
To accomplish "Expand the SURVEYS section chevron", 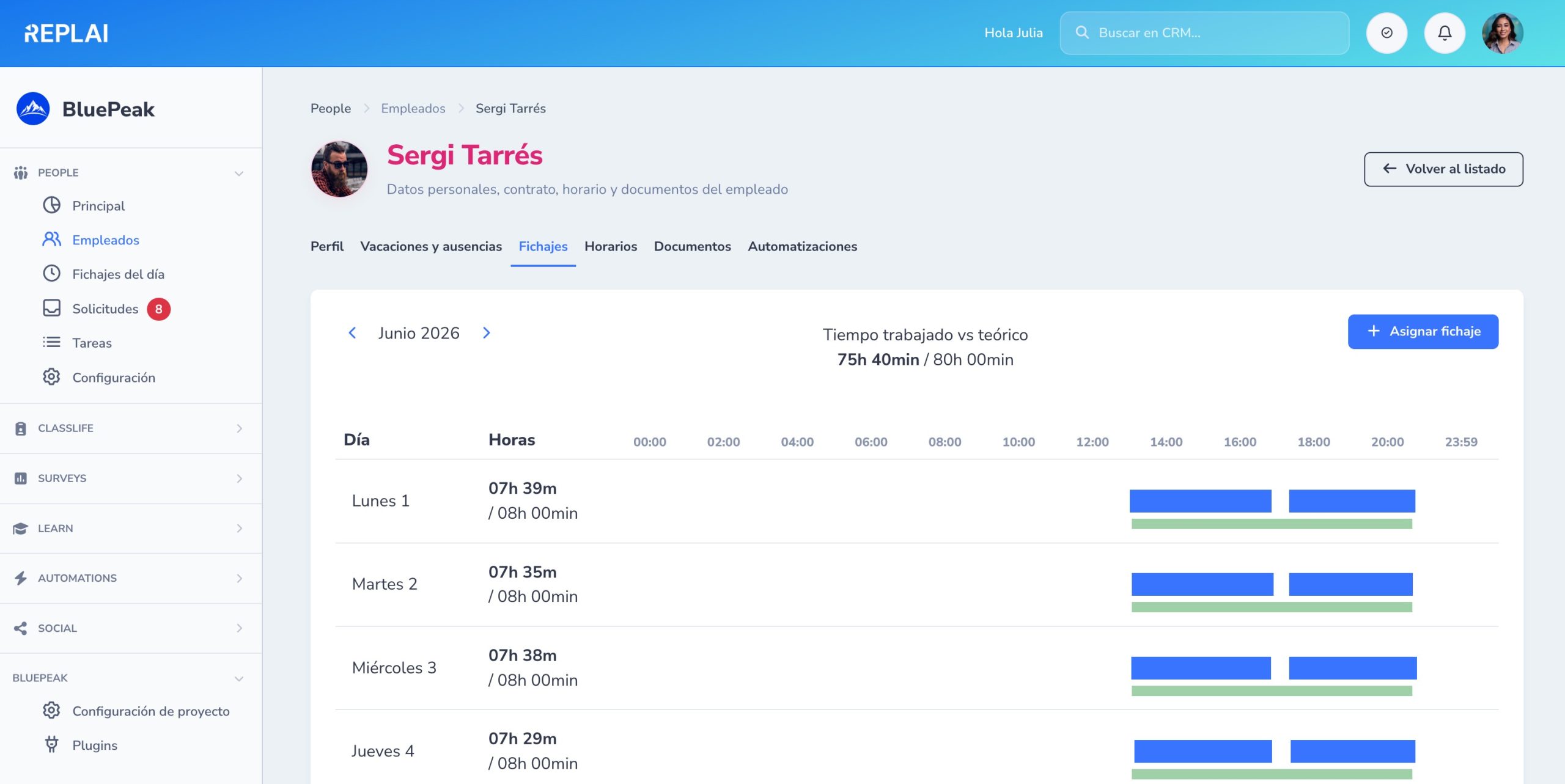I will tap(239, 478).
